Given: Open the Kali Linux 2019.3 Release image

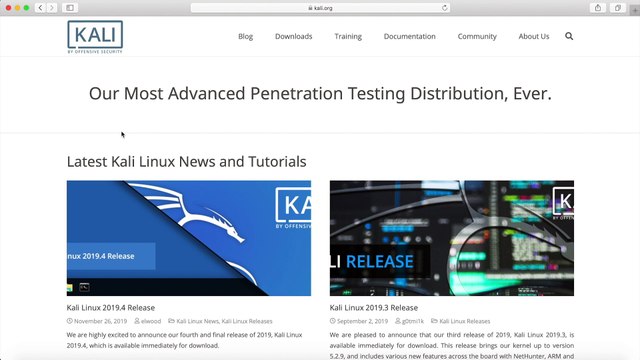Looking at the screenshot, I should pos(452,238).
